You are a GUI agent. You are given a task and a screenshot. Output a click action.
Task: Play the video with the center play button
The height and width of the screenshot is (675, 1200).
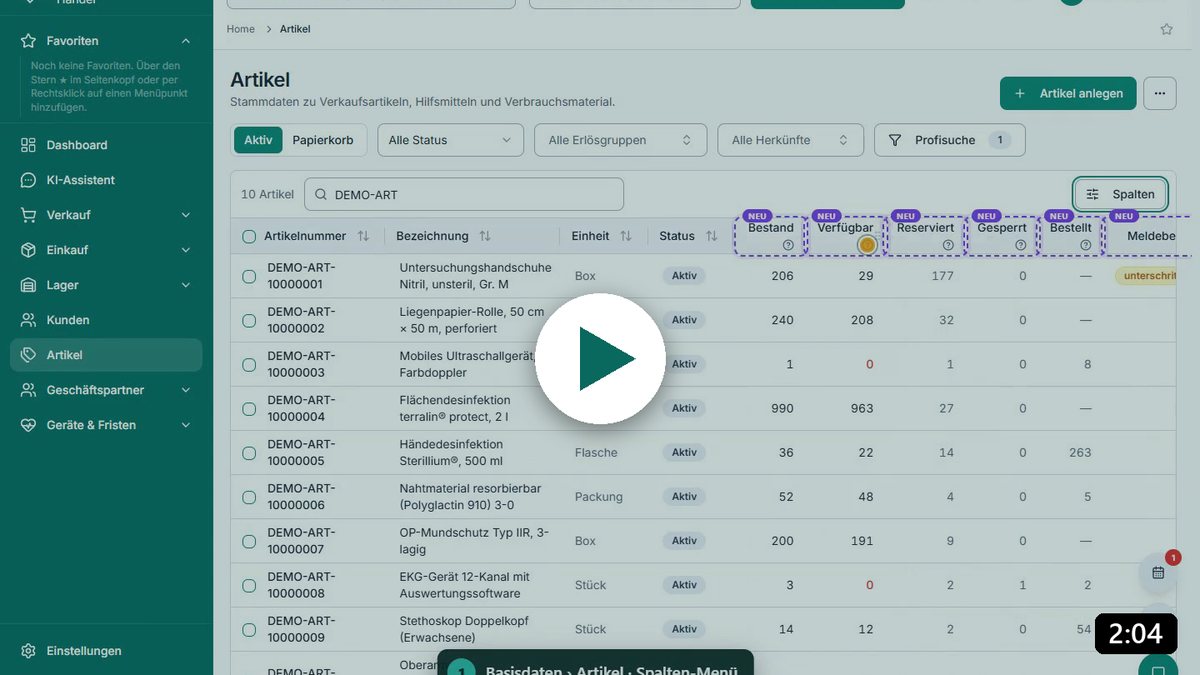pos(600,358)
